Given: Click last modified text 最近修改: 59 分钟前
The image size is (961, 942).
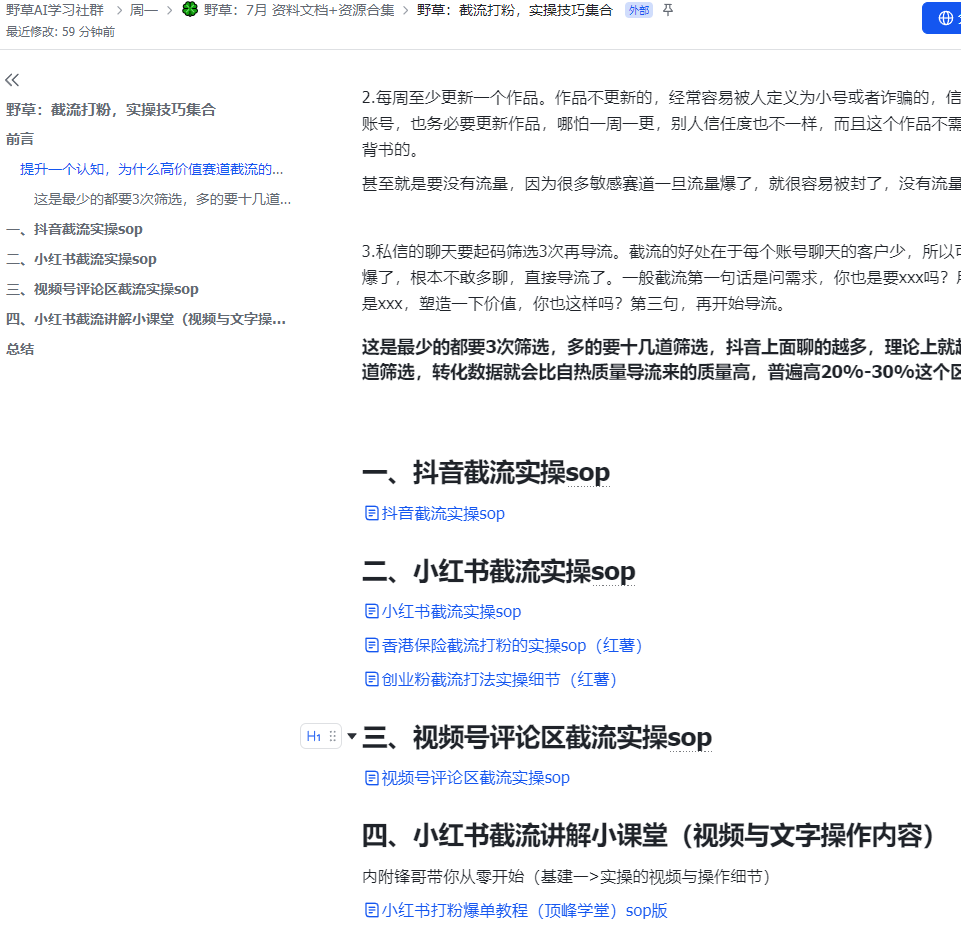Looking at the screenshot, I should (60, 32).
